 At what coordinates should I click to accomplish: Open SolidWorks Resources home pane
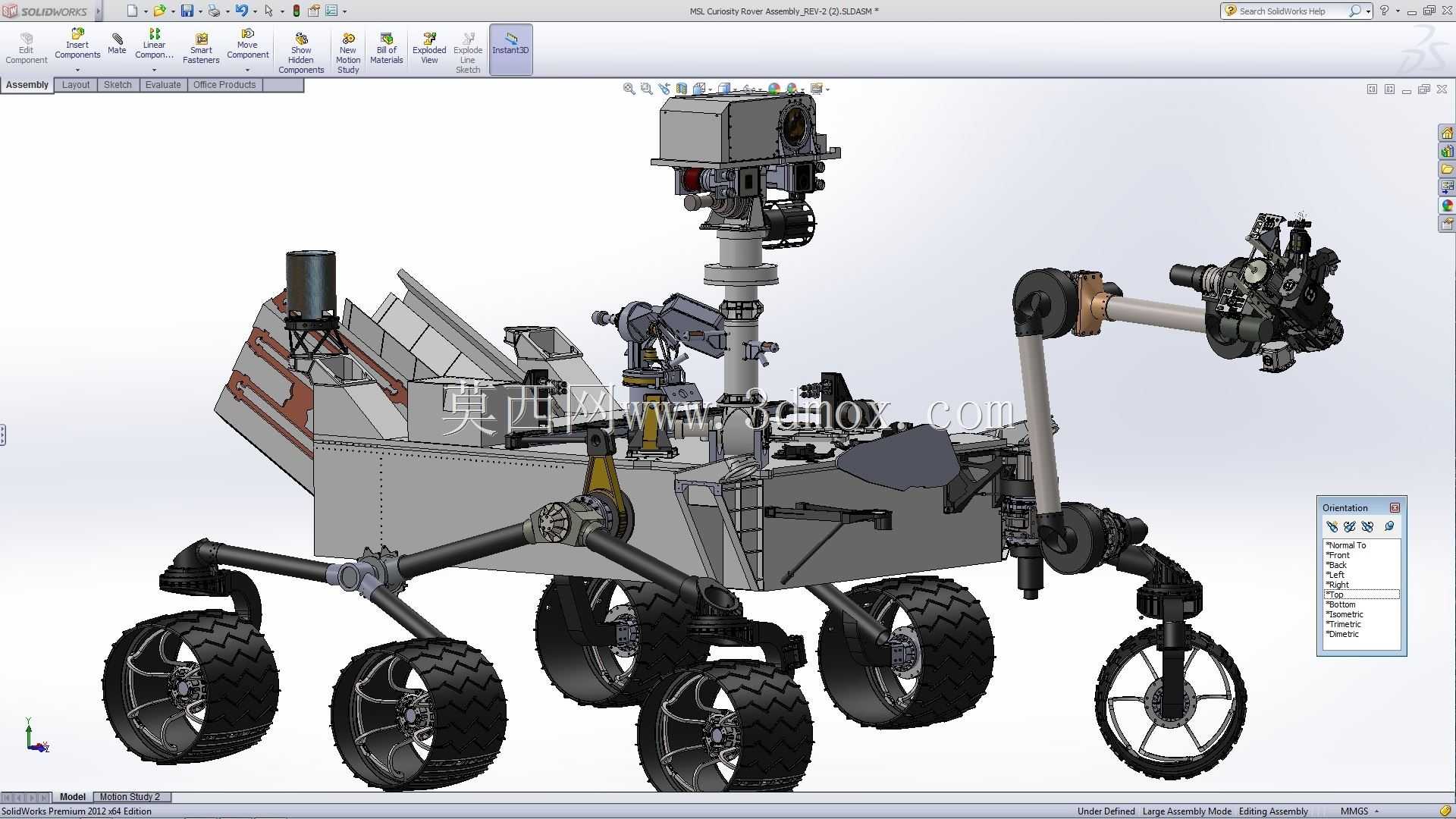click(x=1447, y=133)
